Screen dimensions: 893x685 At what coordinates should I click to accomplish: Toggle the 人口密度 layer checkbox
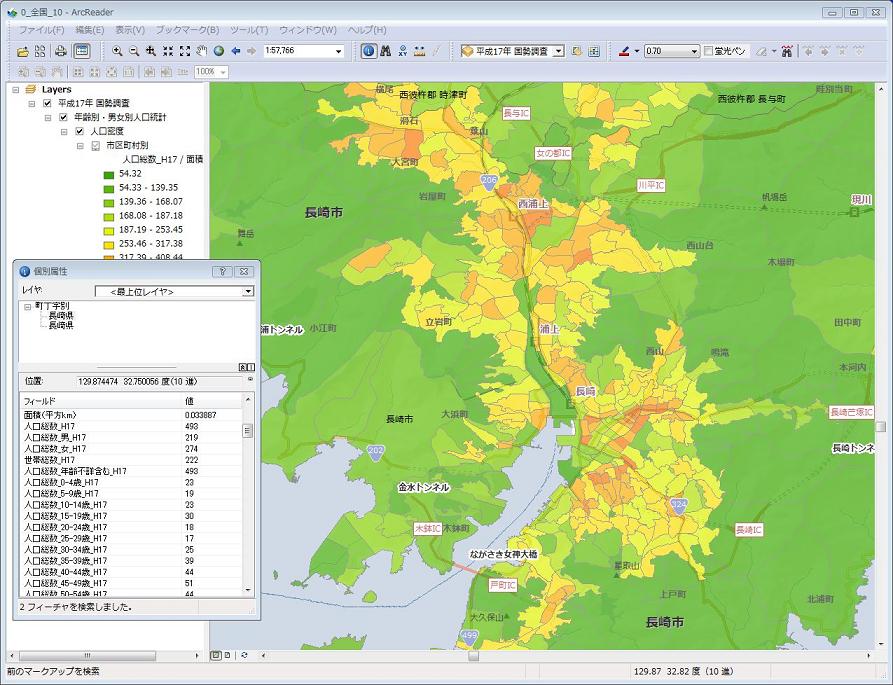click(x=80, y=131)
